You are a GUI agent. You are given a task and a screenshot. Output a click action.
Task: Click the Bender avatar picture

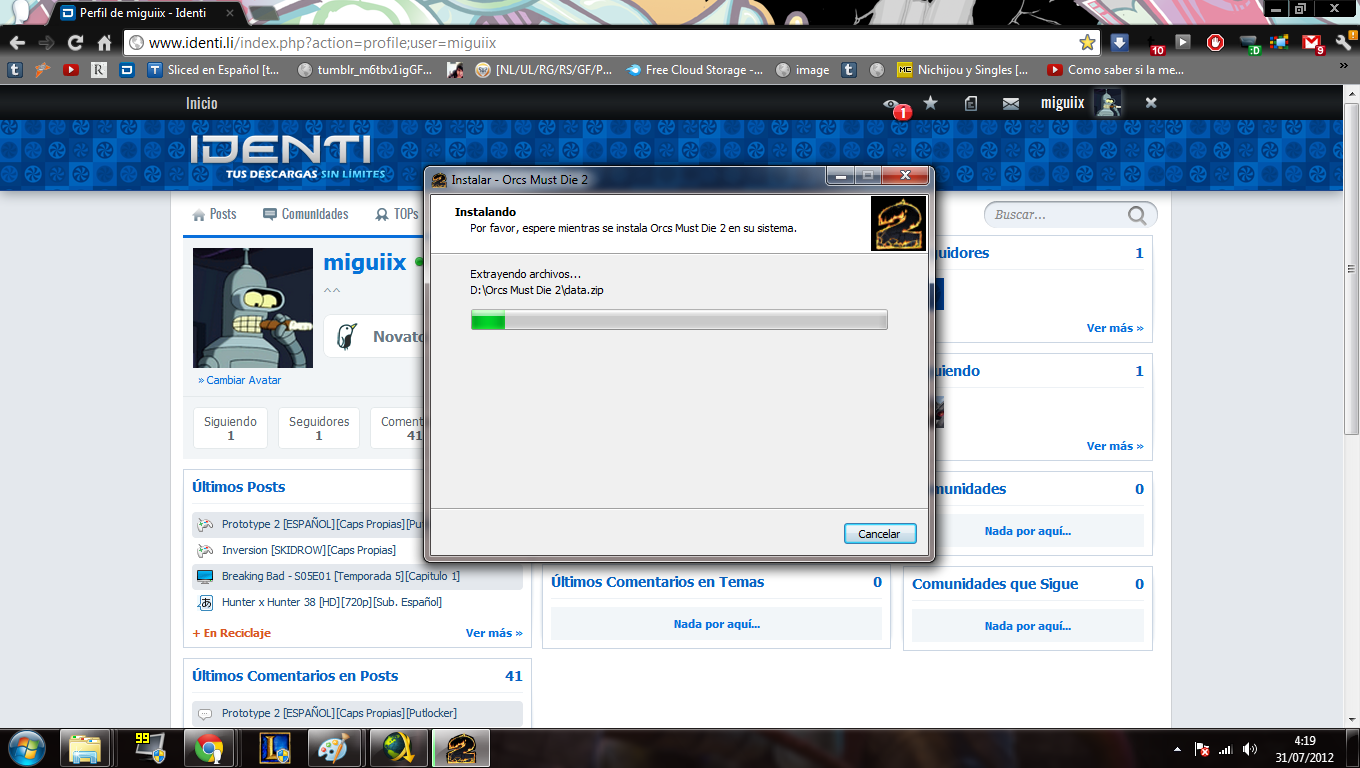coord(253,308)
